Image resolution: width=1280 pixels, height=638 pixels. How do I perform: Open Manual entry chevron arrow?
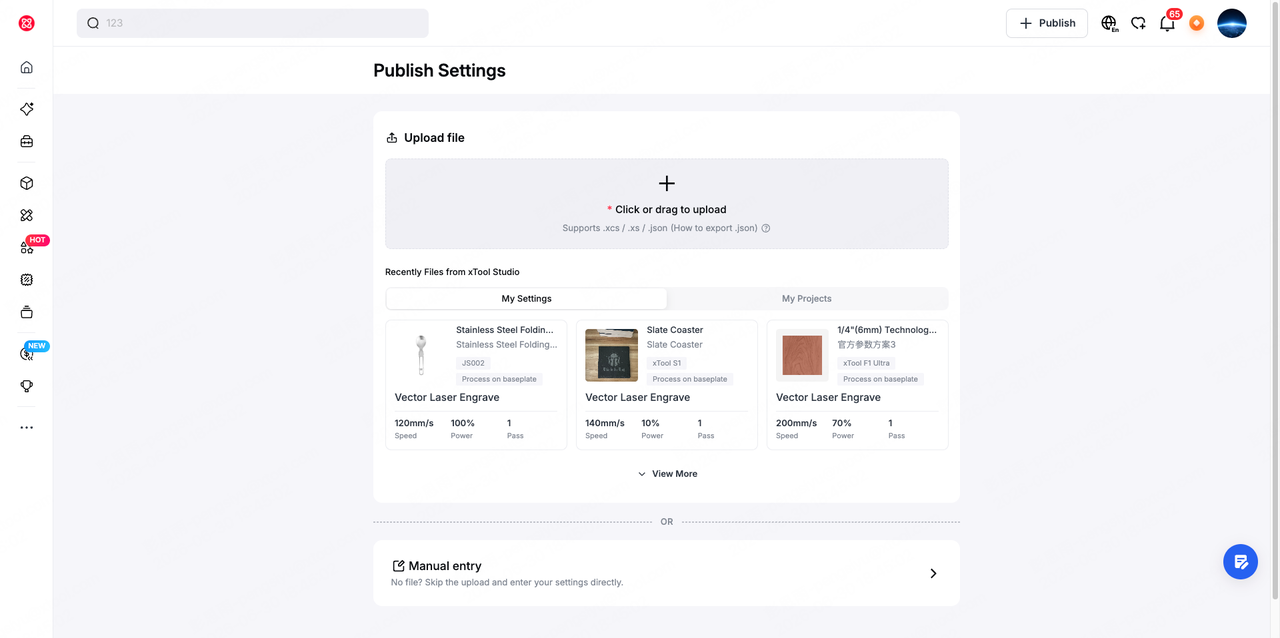pos(933,573)
